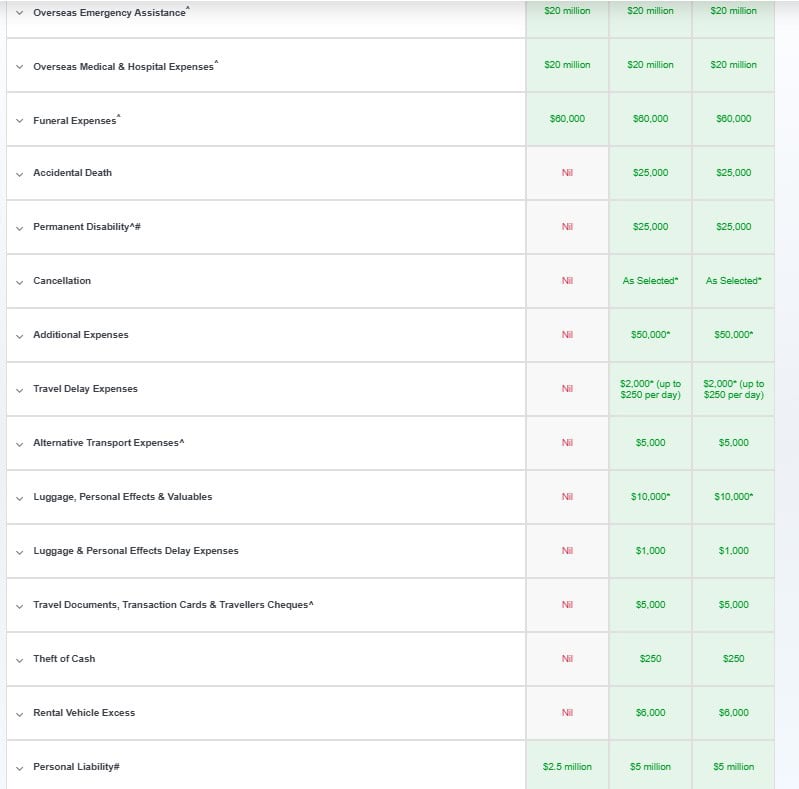Expand the Cancellation row chevron
The image size is (799, 789).
tap(19, 281)
